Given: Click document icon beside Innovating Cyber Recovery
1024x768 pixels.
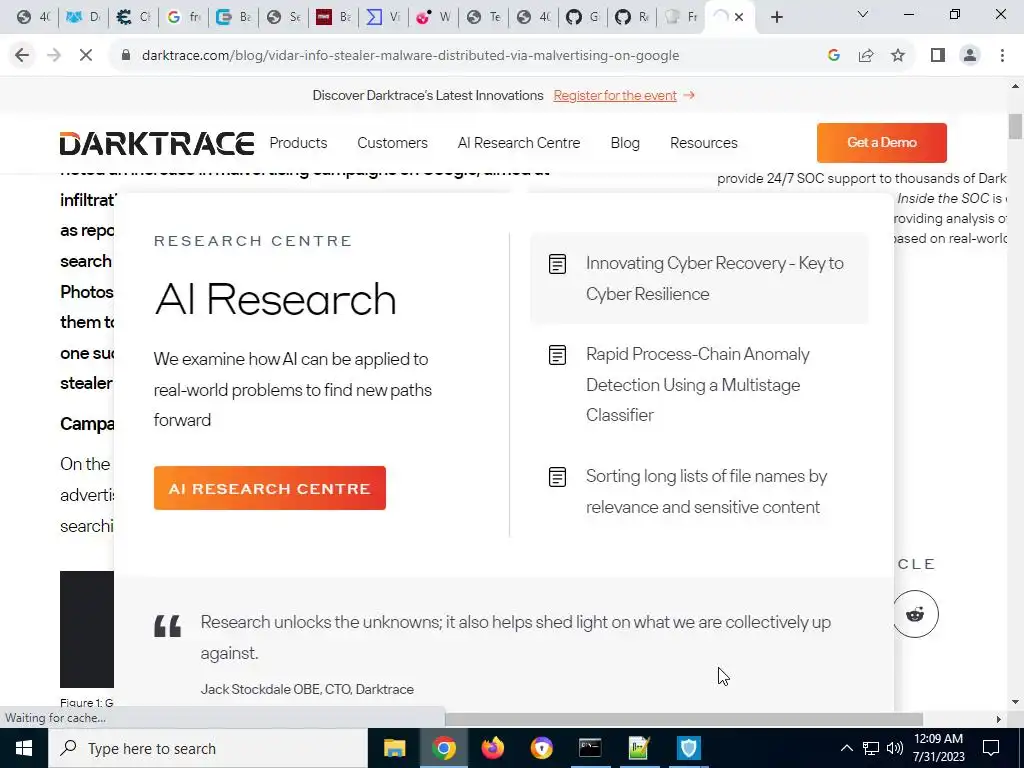Looking at the screenshot, I should pos(557,264).
